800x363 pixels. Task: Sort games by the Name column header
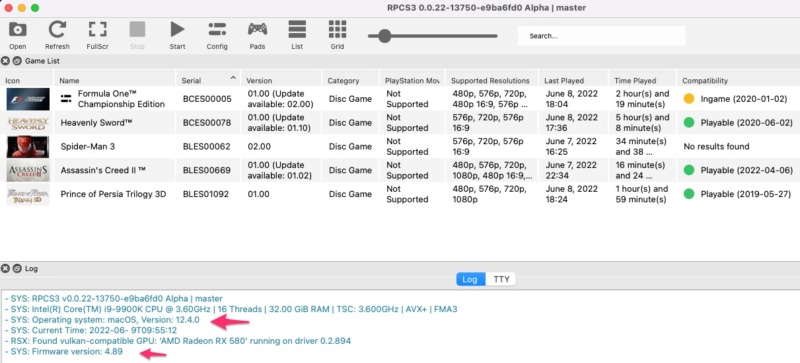pyautogui.click(x=115, y=80)
